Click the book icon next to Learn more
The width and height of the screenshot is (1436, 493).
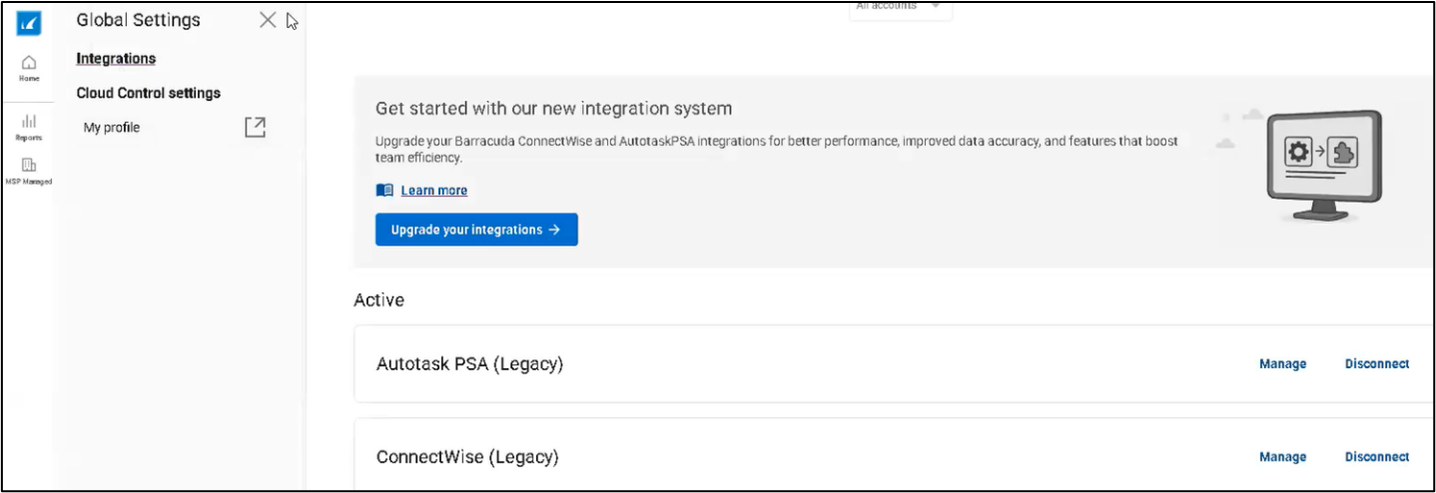click(384, 190)
